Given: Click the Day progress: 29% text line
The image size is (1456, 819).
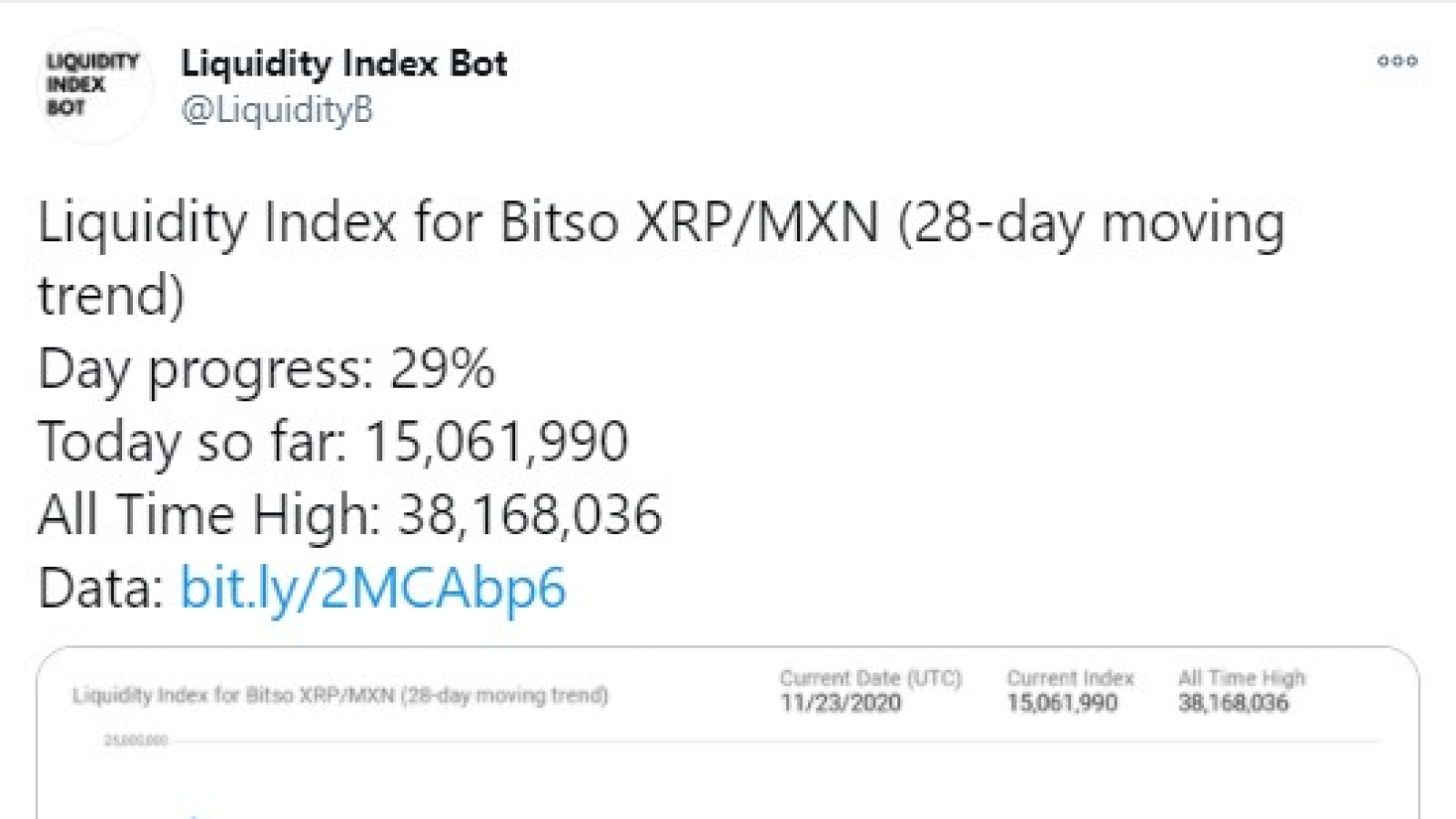Looking at the screenshot, I should [x=266, y=369].
